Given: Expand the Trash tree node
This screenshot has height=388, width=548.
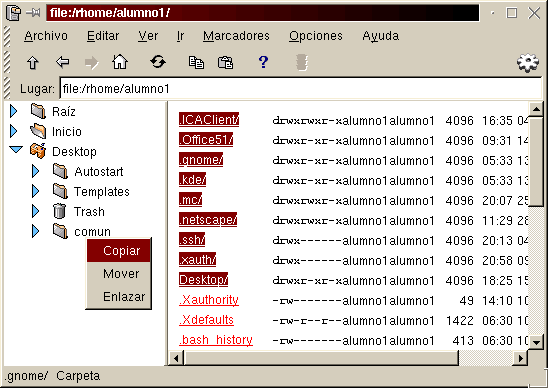Looking at the screenshot, I should tap(35, 211).
